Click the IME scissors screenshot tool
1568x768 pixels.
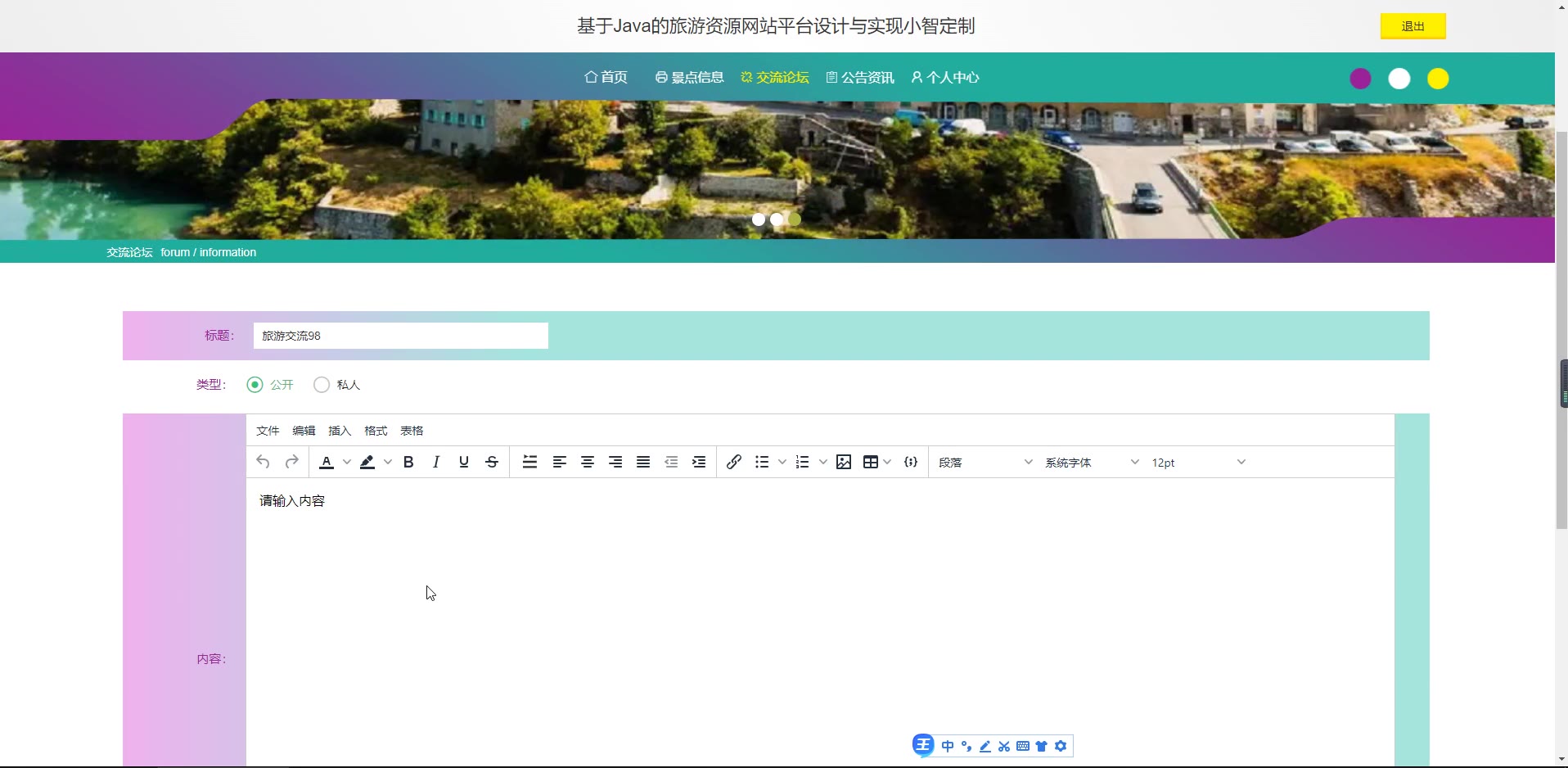point(1004,746)
